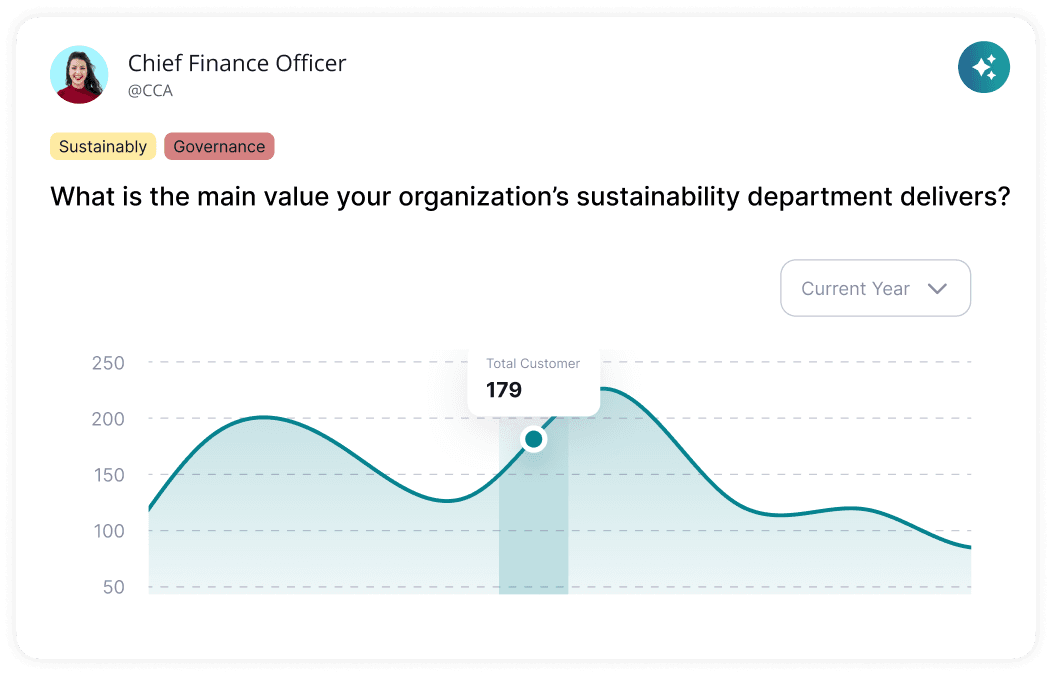Image resolution: width=1052 pixels, height=675 pixels.
Task: Click the chevron on Current Year selector
Action: (x=938, y=288)
